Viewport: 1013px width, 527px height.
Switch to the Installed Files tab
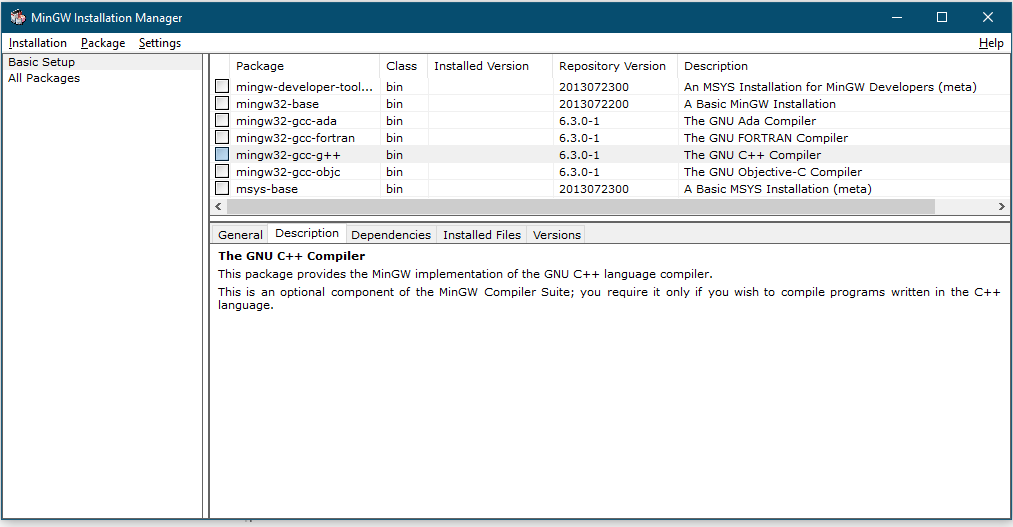coord(482,235)
